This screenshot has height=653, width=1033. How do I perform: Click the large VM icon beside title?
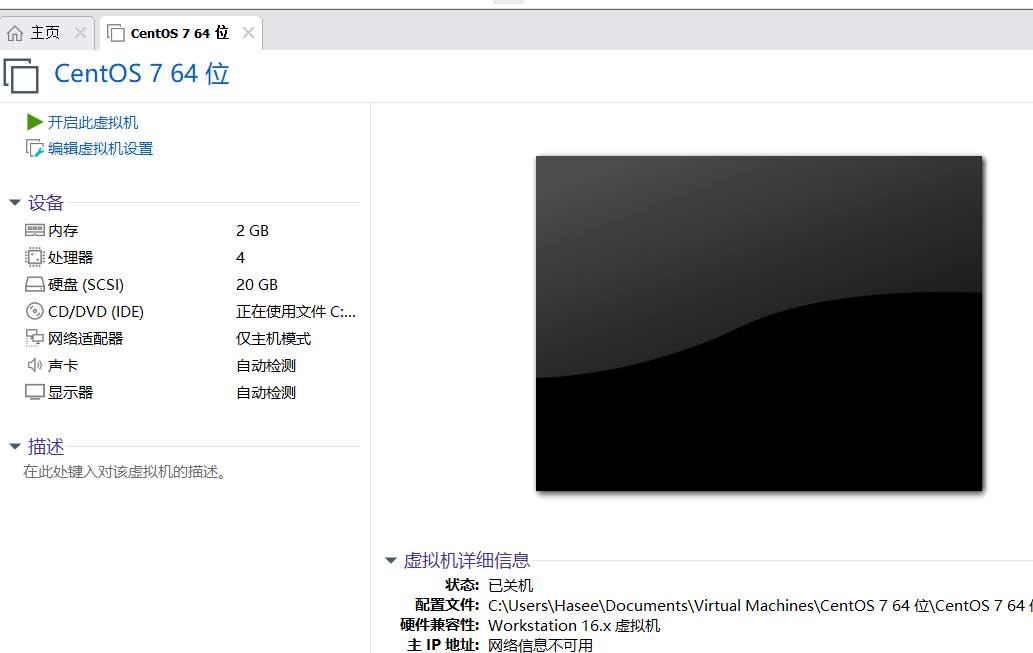pyautogui.click(x=21, y=75)
